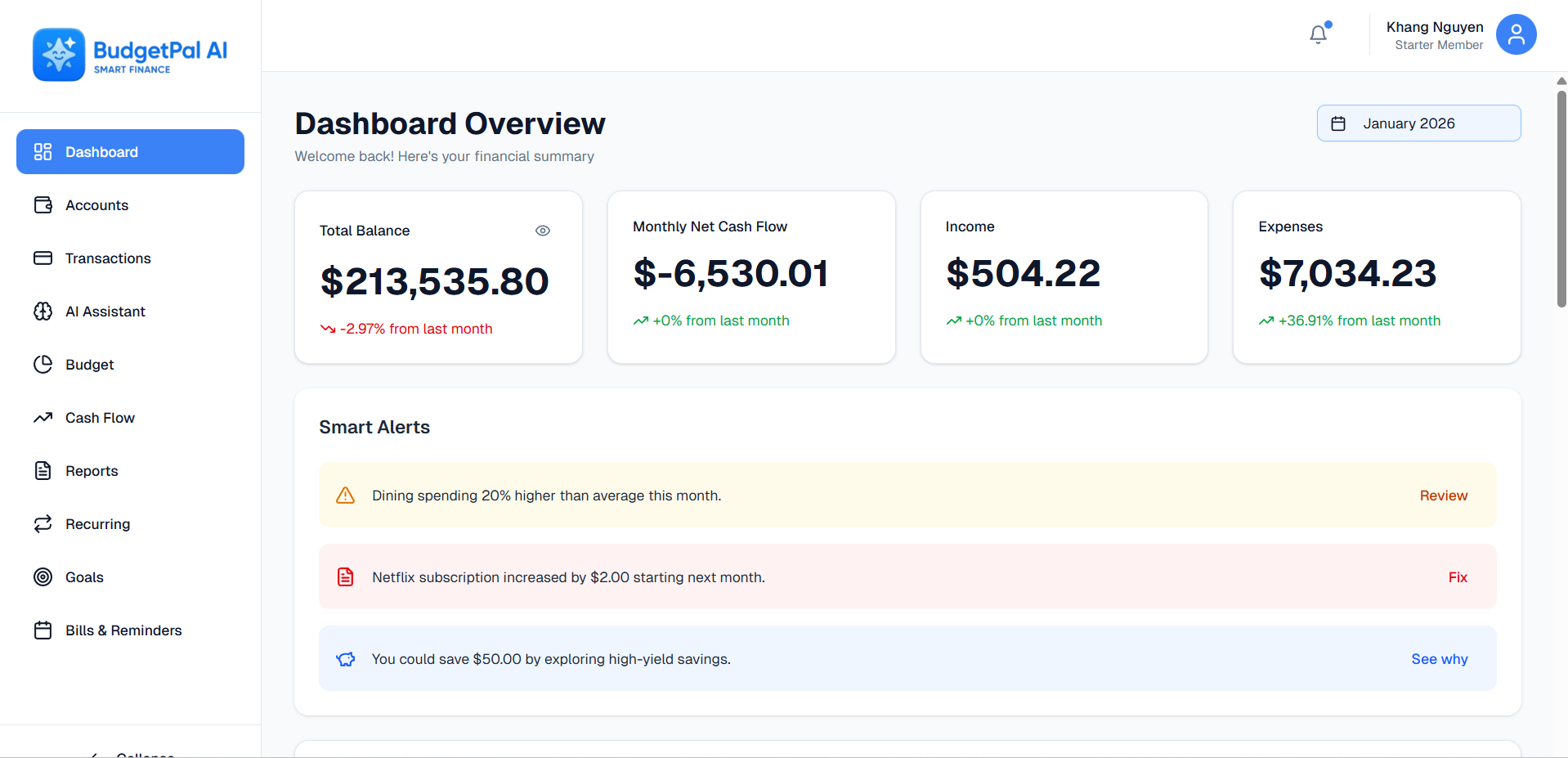This screenshot has height=758, width=1568.
Task: Open Khang Nguyen's profile avatar
Action: pyautogui.click(x=1515, y=34)
